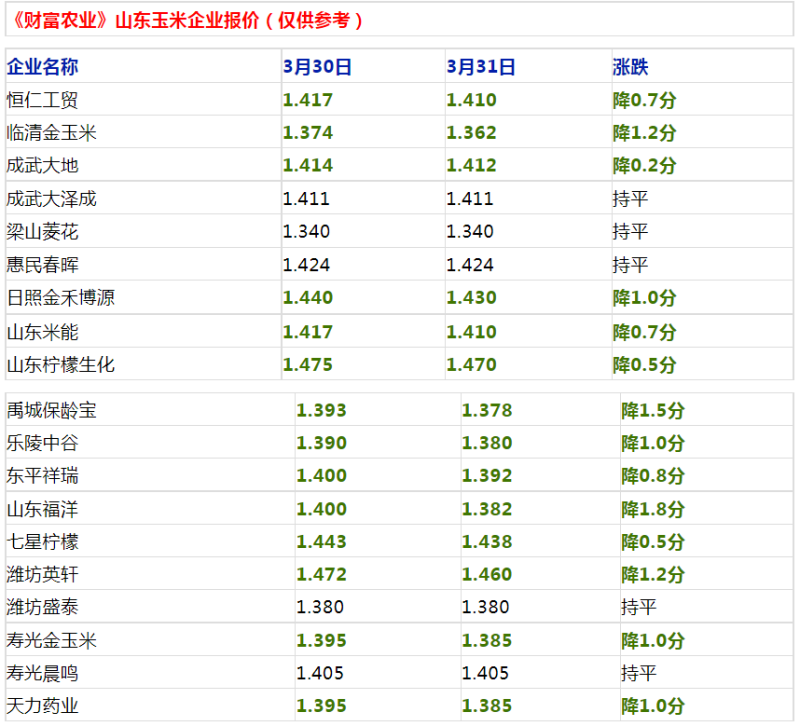Click 东平祥瑞 March 31 price 1.392
The width and height of the screenshot is (800, 726).
coord(487,475)
